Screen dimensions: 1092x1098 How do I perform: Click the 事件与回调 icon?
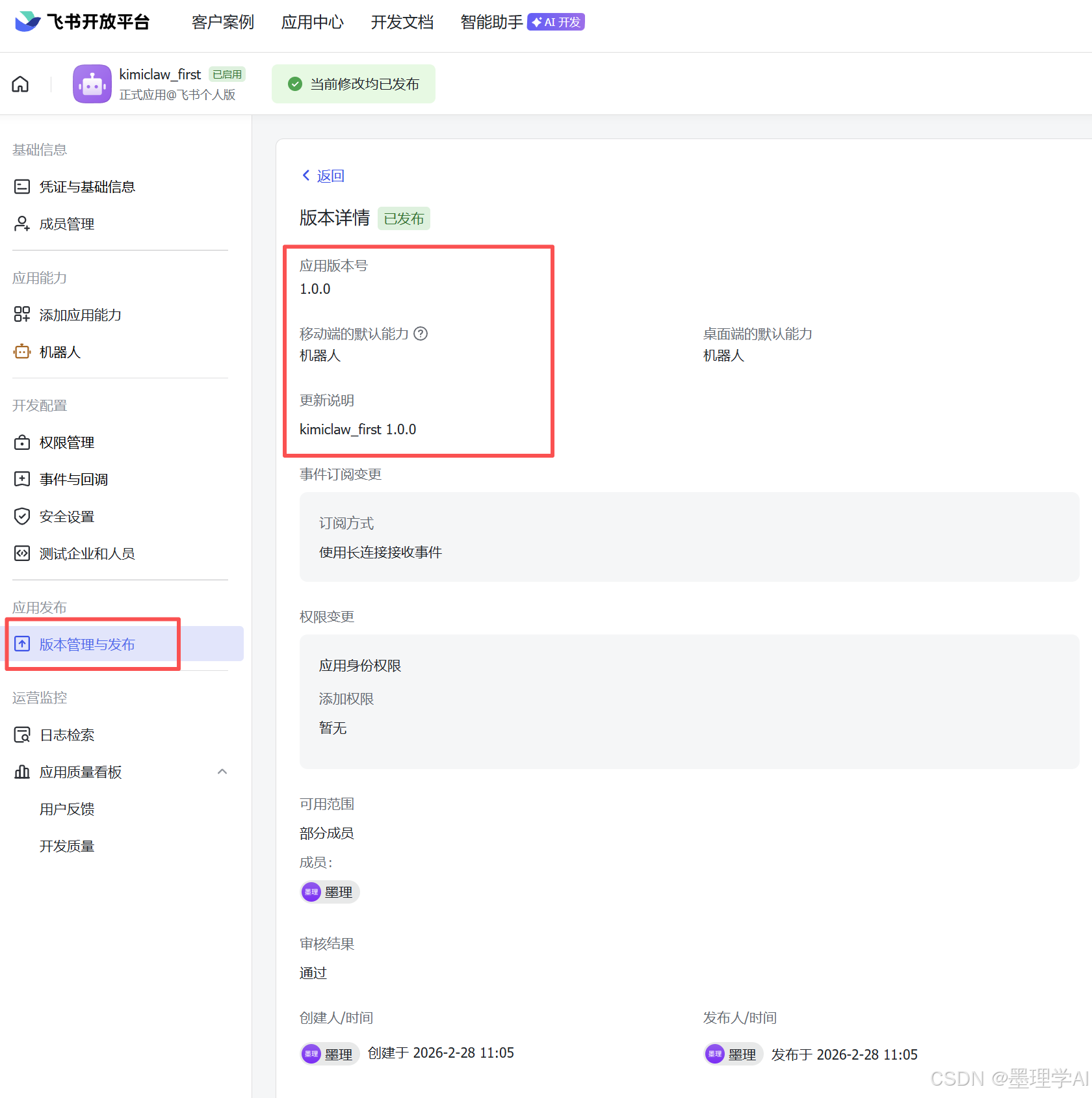[x=22, y=479]
